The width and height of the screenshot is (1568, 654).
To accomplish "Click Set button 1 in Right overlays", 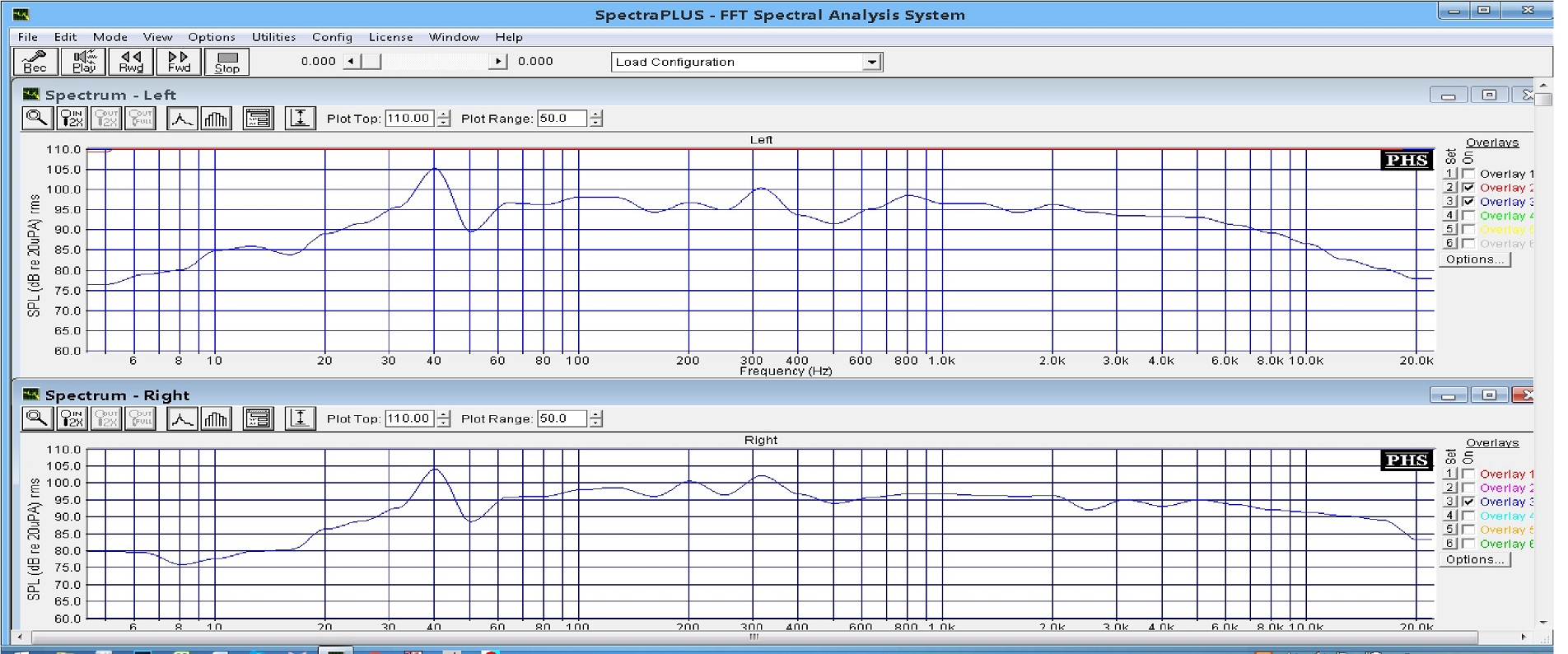I will pos(1450,474).
